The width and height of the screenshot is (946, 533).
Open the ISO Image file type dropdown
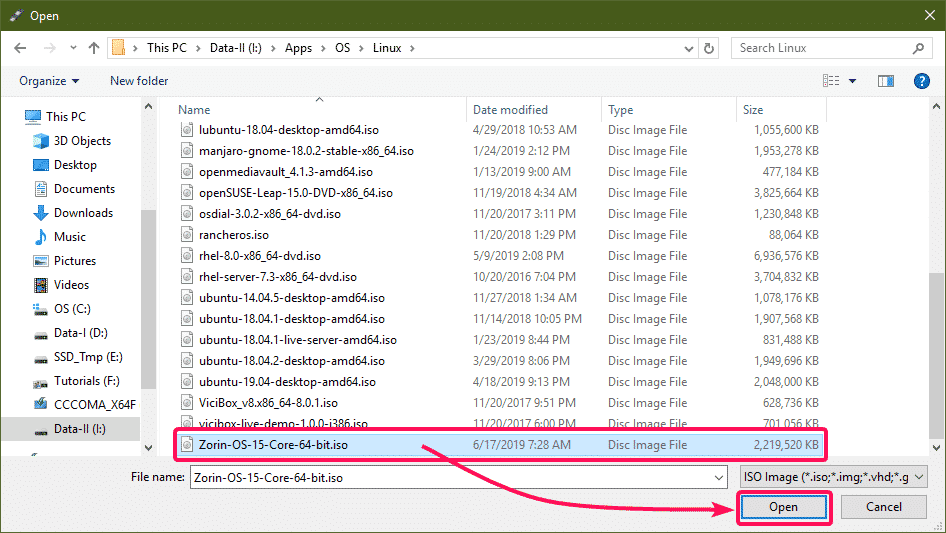[833, 477]
